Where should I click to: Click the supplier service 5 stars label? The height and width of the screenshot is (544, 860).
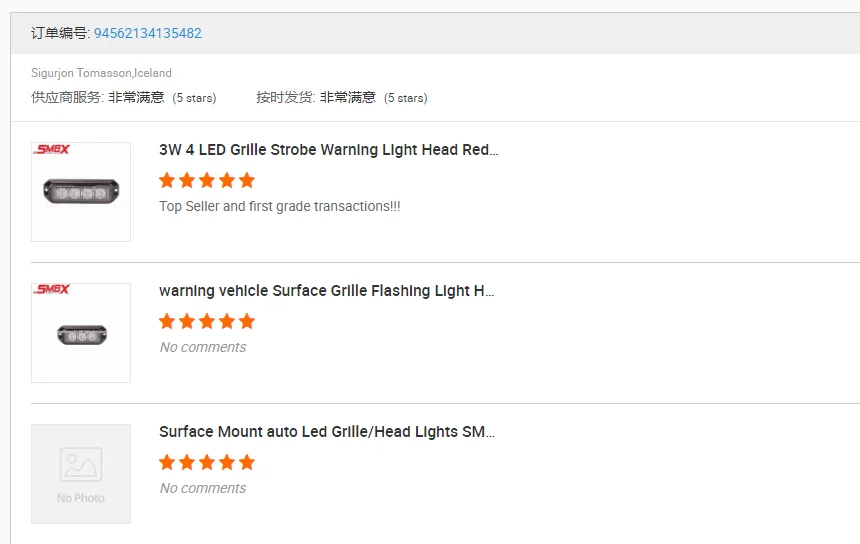(194, 98)
